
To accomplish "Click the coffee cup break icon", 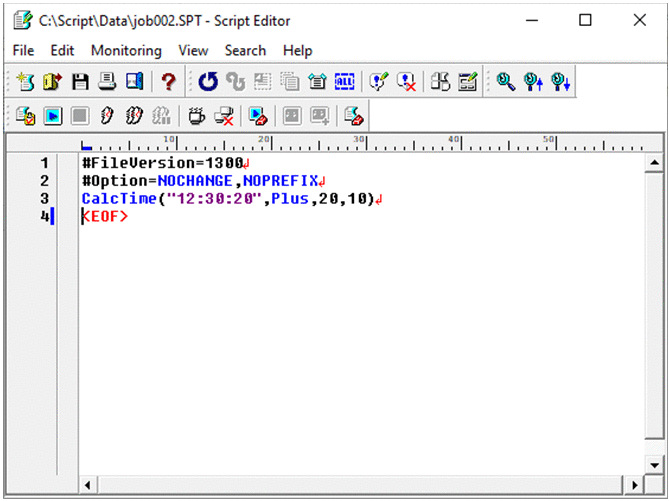I will coord(197,116).
